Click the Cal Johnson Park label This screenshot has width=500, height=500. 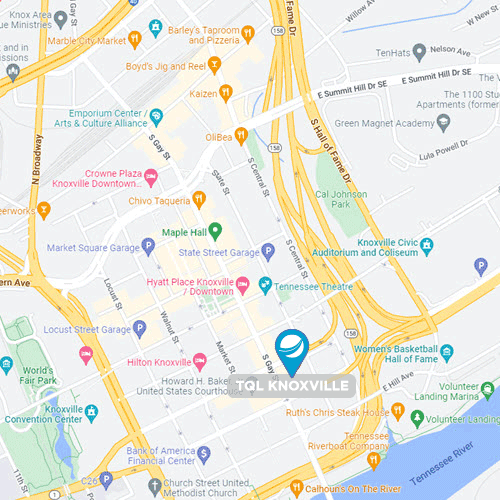[x=341, y=199]
